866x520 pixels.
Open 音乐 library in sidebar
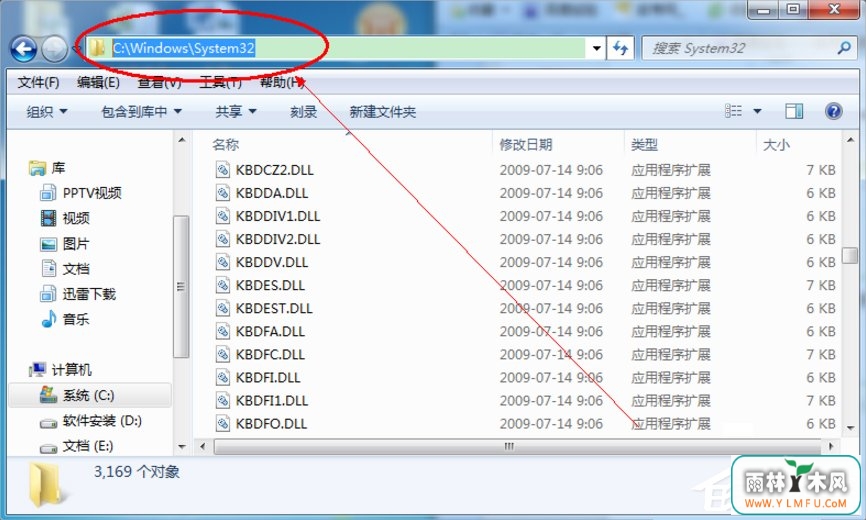(65, 319)
